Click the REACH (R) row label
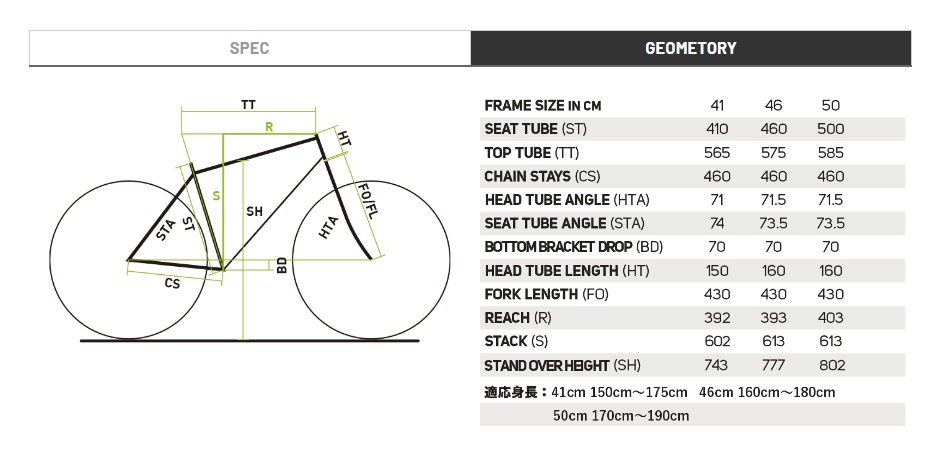The width and height of the screenshot is (952, 461). pyautogui.click(x=518, y=318)
